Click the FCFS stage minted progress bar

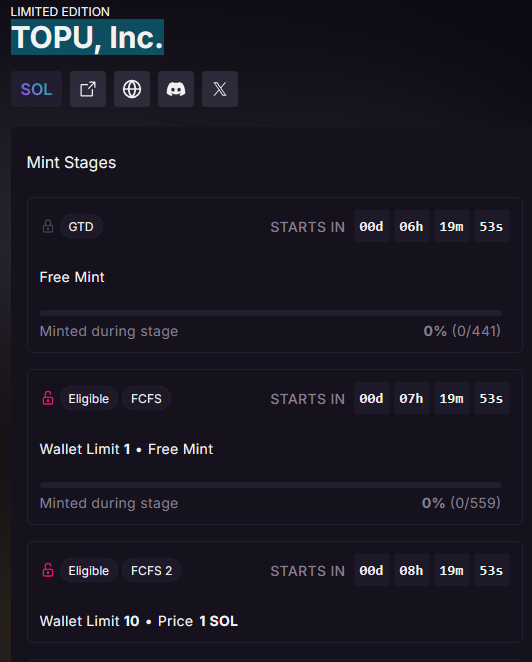(x=271, y=485)
